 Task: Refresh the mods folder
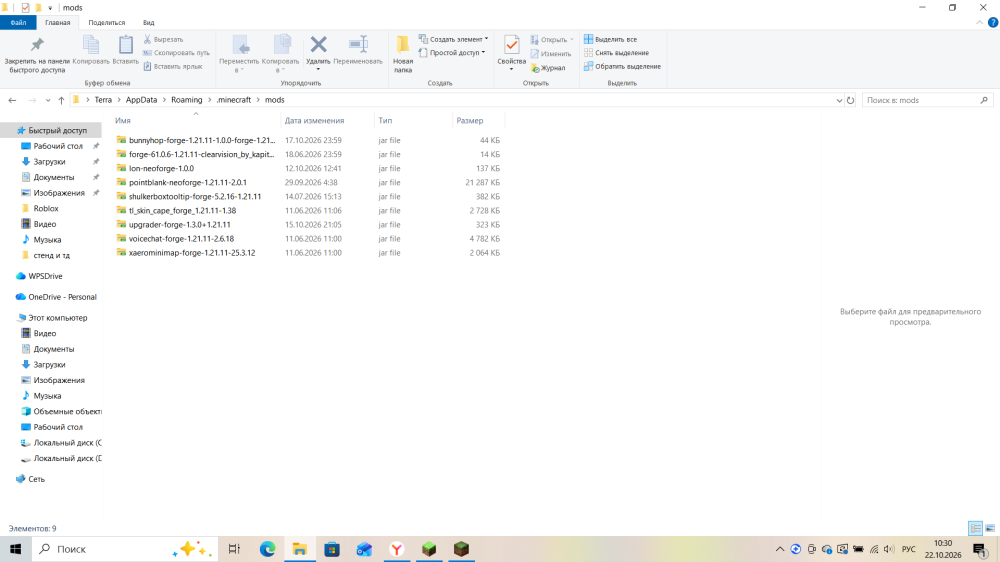click(850, 100)
